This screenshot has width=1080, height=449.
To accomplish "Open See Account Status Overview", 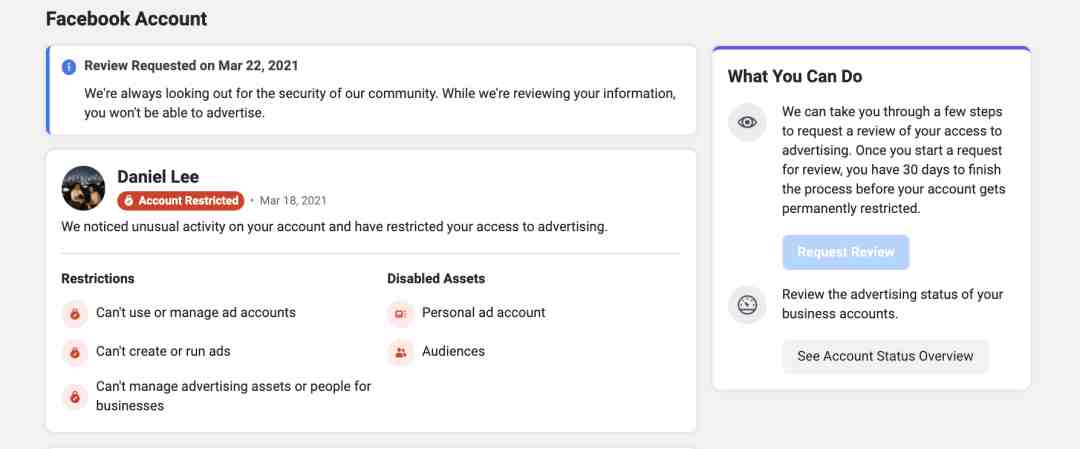I will pos(885,356).
